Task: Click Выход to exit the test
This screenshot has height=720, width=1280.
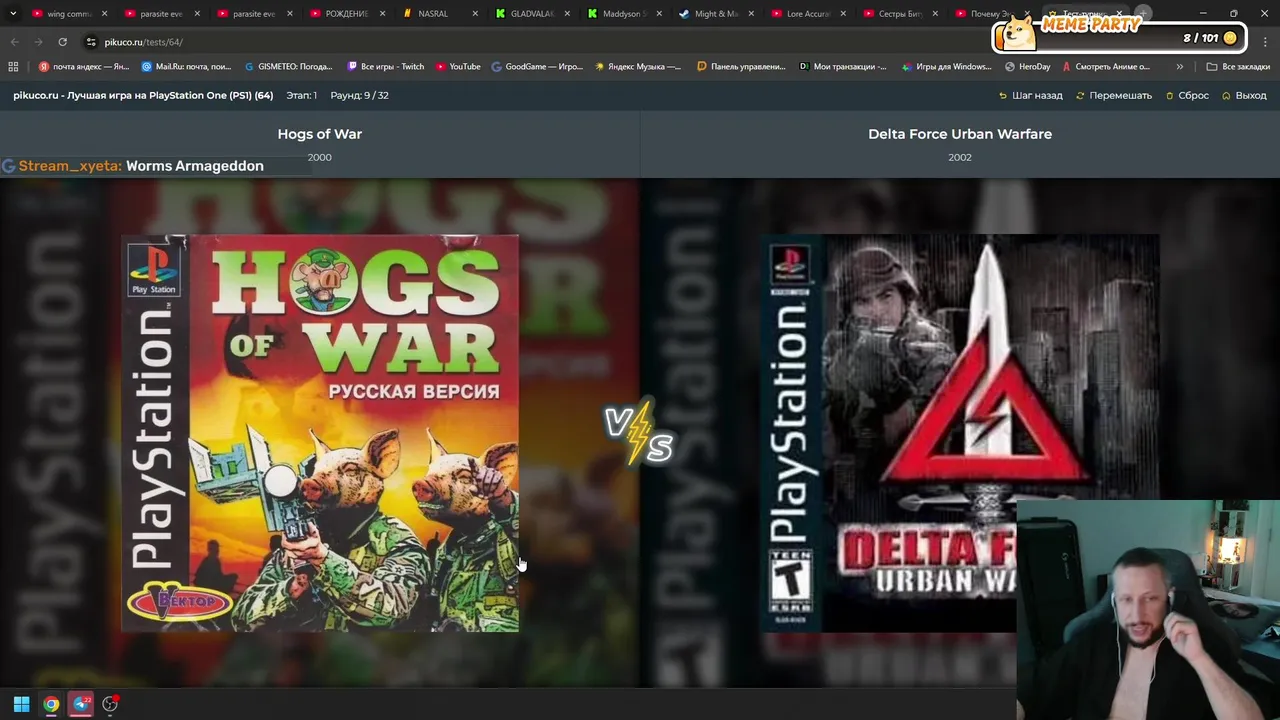Action: (x=1244, y=95)
